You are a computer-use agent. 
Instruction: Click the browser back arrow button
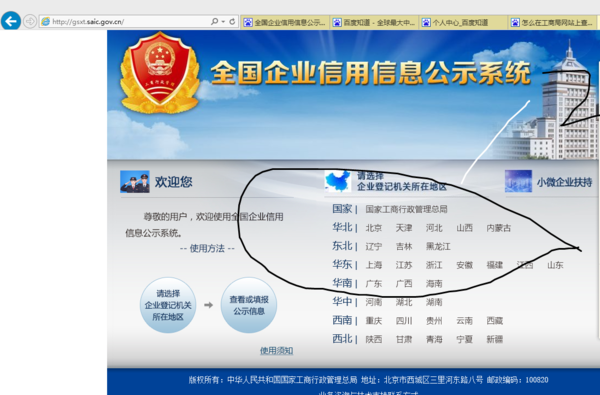coord(11,21)
